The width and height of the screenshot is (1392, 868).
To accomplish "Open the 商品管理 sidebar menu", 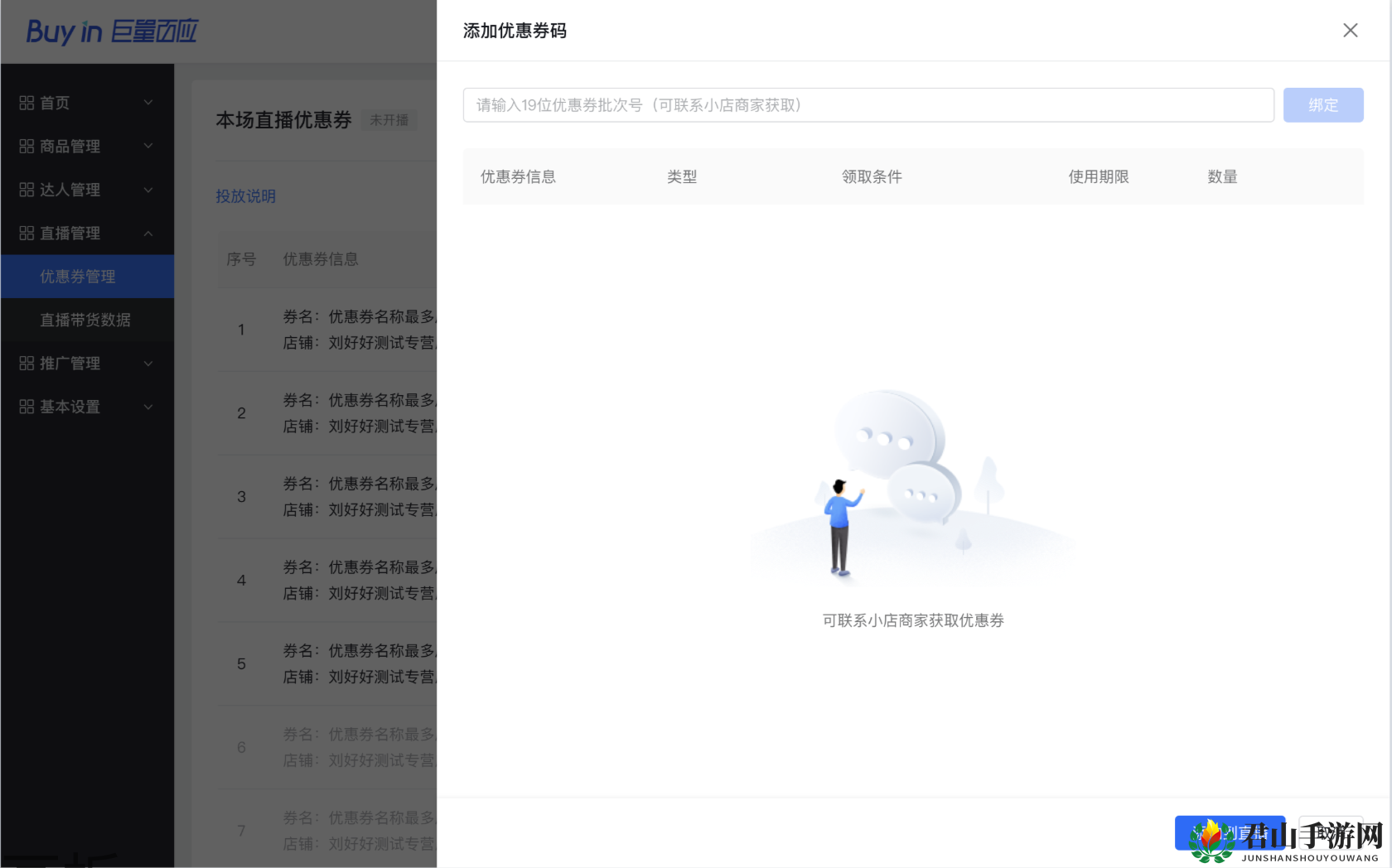I will [x=87, y=146].
